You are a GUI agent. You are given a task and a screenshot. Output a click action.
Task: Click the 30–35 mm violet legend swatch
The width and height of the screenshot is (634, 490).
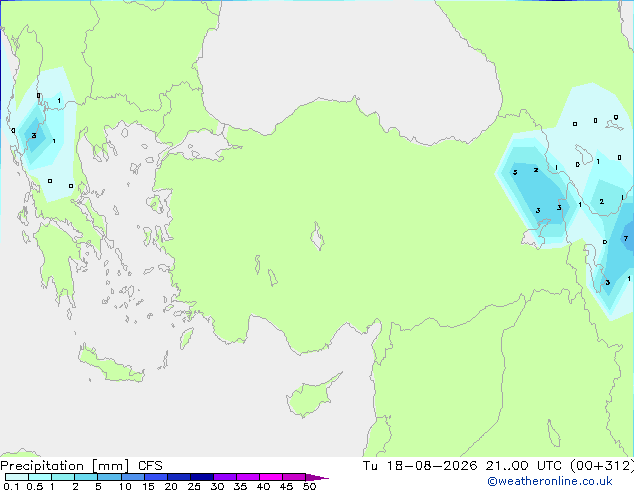tap(225, 477)
